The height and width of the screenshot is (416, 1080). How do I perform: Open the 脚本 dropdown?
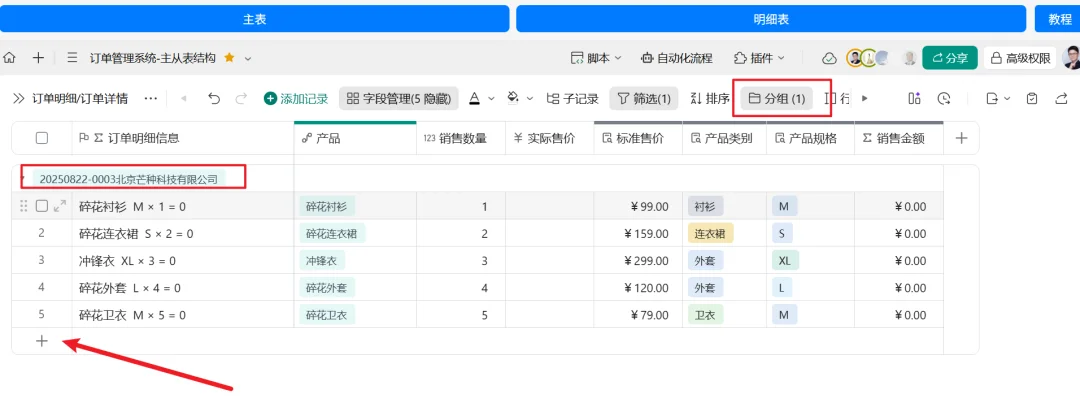point(596,58)
